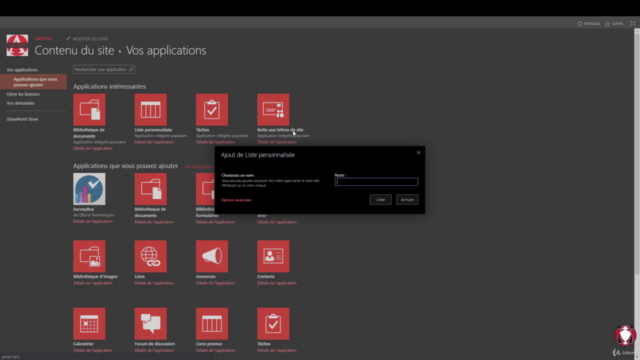Click the Liens promus app icon

(212, 323)
